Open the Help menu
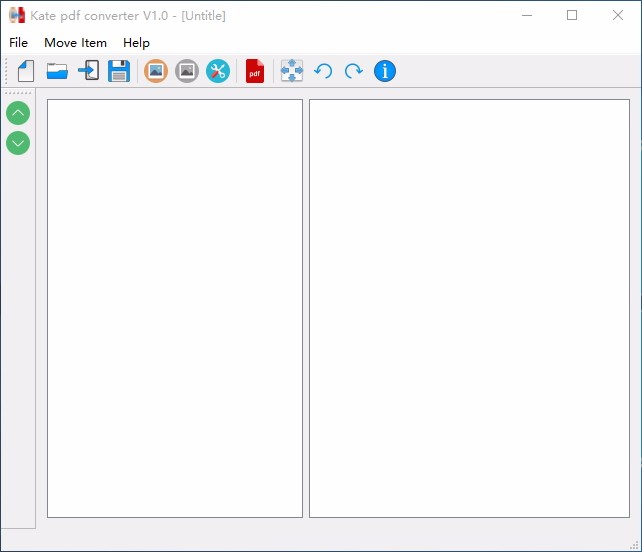642x552 pixels. 136,43
